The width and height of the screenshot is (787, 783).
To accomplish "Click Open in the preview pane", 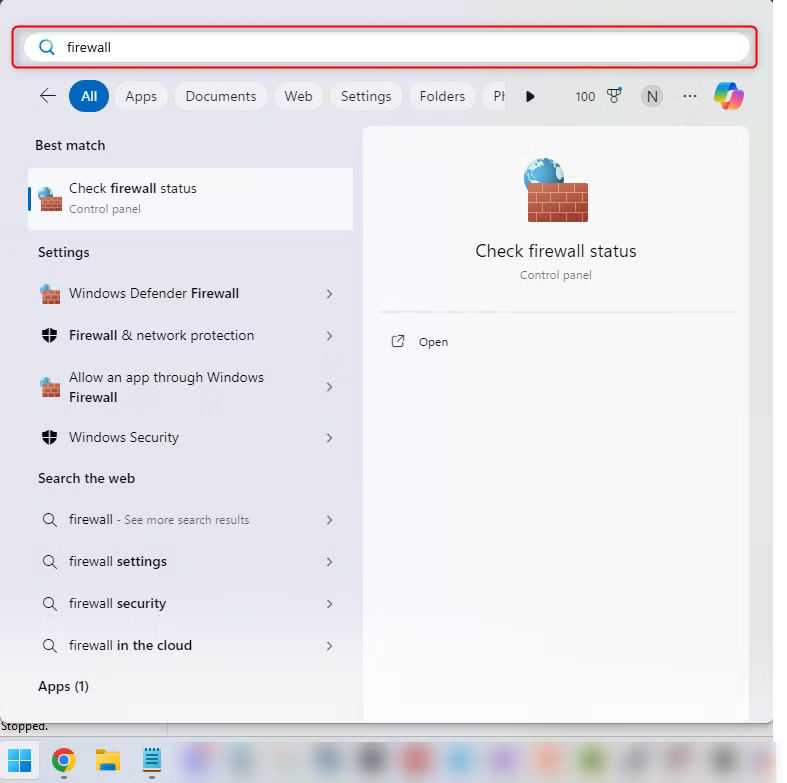I will click(x=433, y=342).
